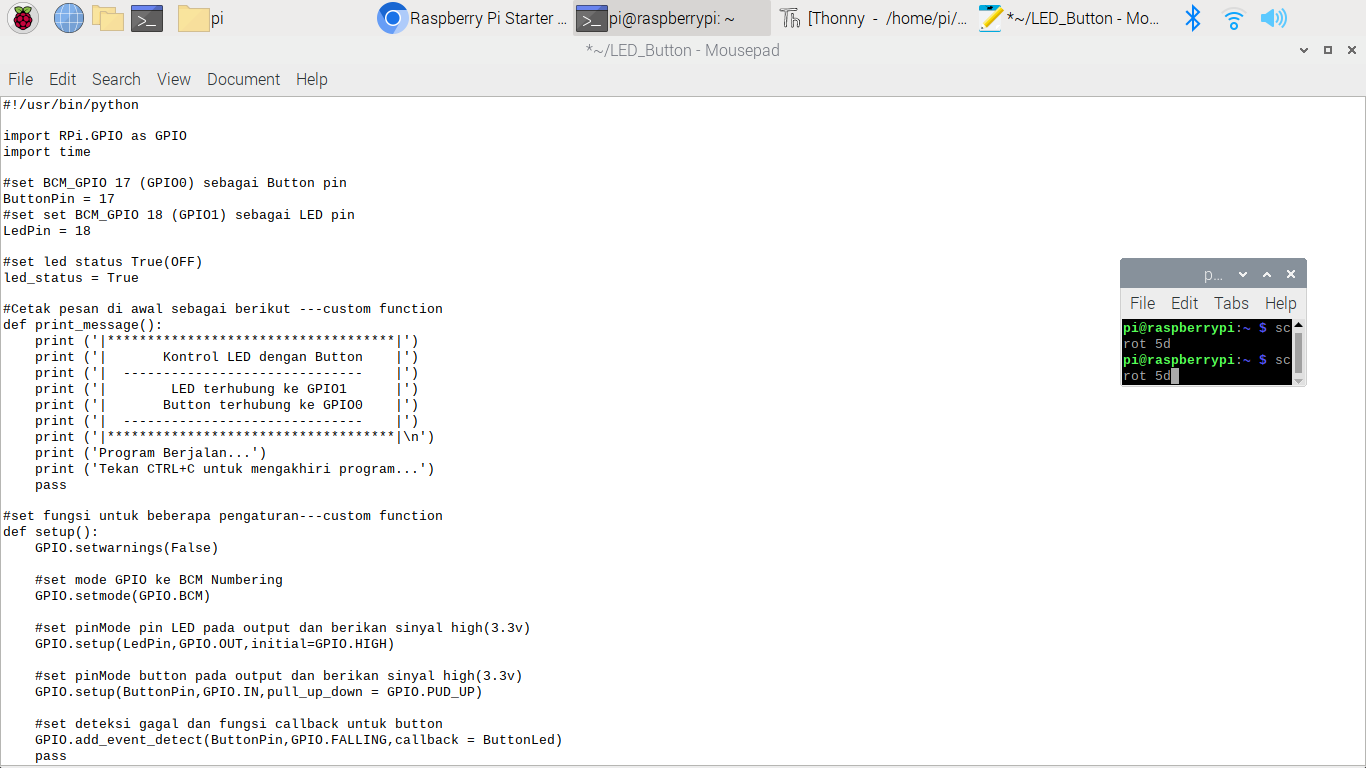Click the 'led_status = True' line
Viewport: 1366px width, 768px height.
[x=71, y=278]
